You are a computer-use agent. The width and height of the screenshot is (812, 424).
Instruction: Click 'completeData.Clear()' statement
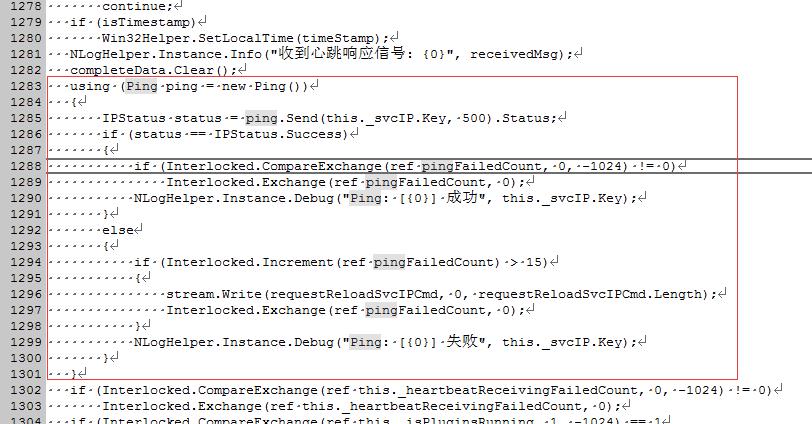coord(149,70)
